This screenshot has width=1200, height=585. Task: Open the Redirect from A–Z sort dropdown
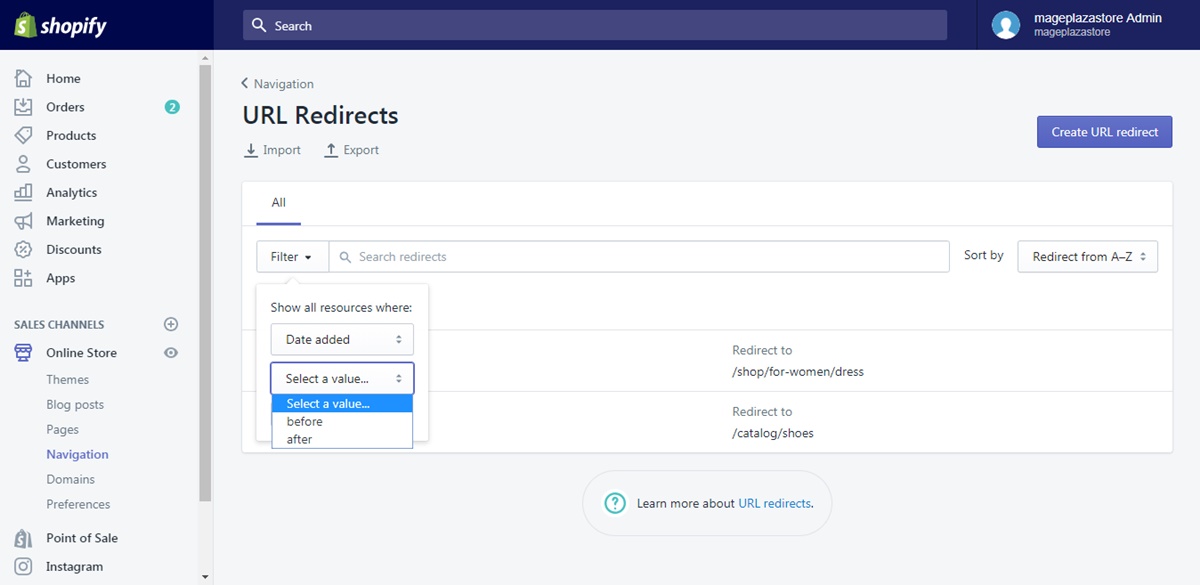click(1088, 257)
